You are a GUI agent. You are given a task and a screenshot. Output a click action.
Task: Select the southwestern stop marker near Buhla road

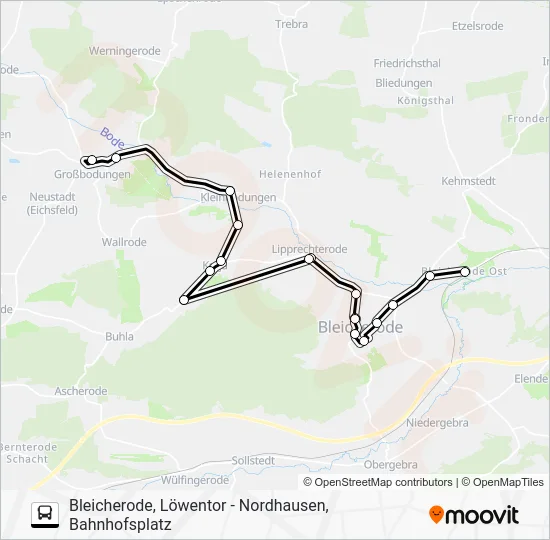click(x=184, y=300)
